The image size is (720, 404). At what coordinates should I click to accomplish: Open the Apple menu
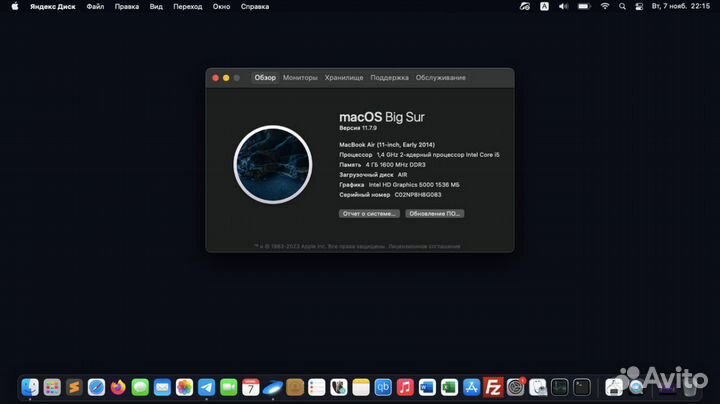15,6
